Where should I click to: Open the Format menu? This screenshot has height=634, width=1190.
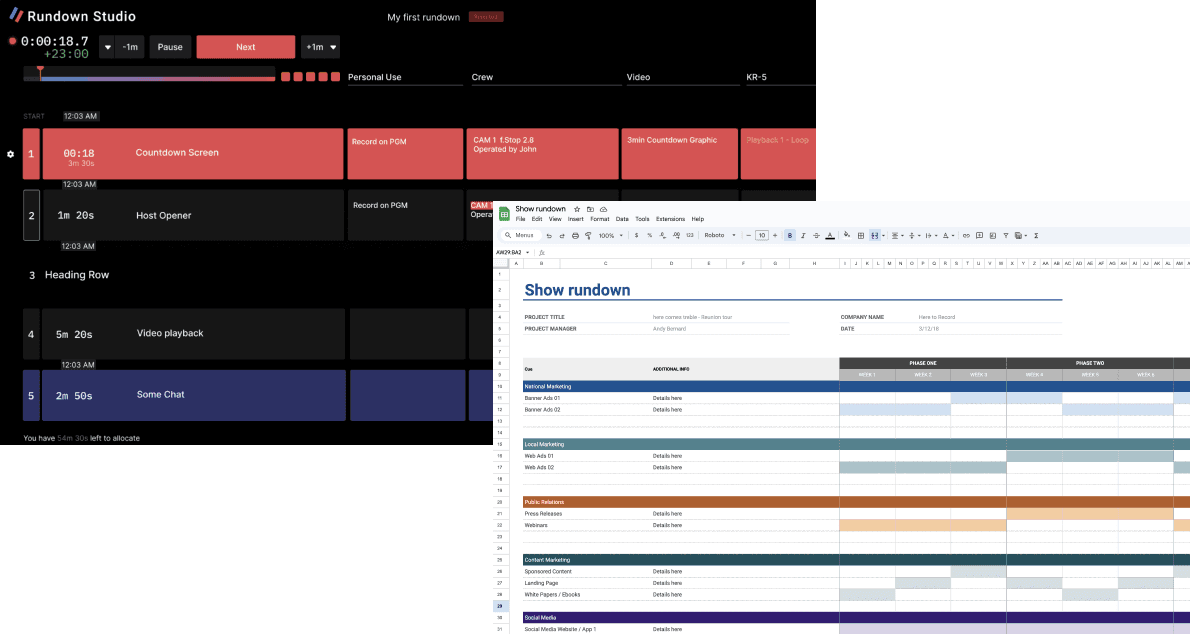[600, 218]
